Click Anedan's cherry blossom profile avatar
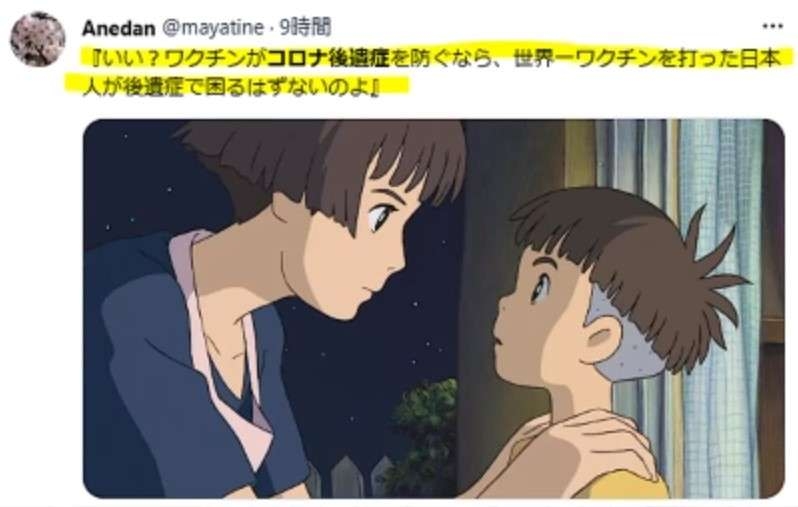The width and height of the screenshot is (798, 507). (x=37, y=39)
